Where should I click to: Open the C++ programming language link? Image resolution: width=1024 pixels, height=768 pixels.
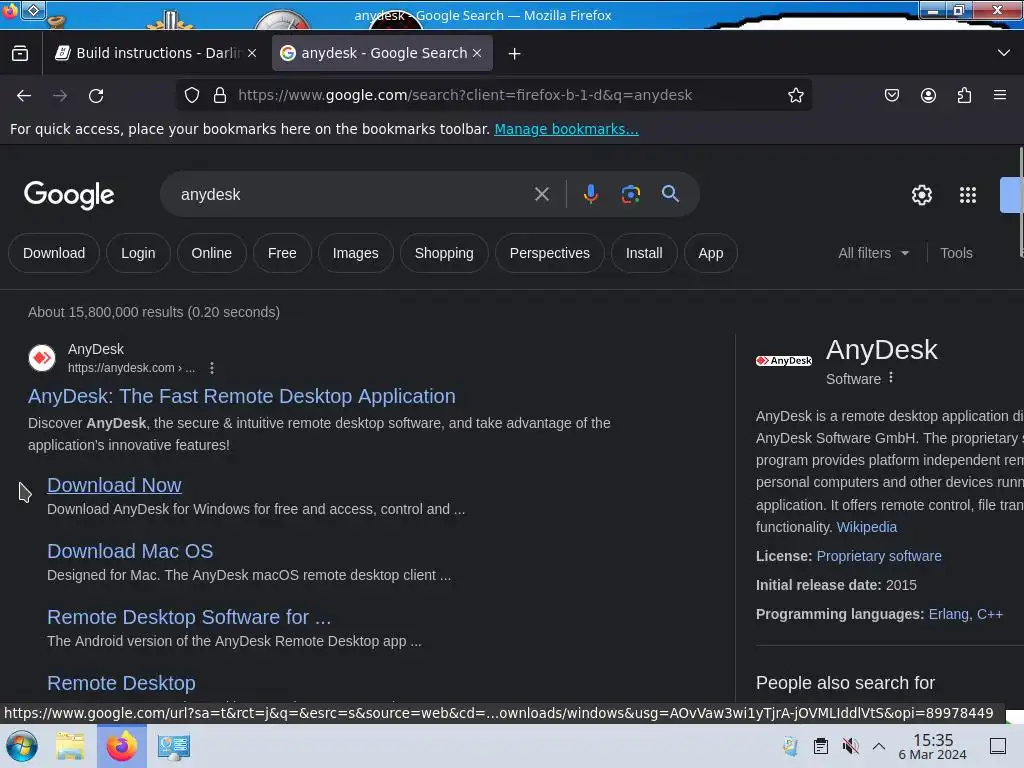989,614
